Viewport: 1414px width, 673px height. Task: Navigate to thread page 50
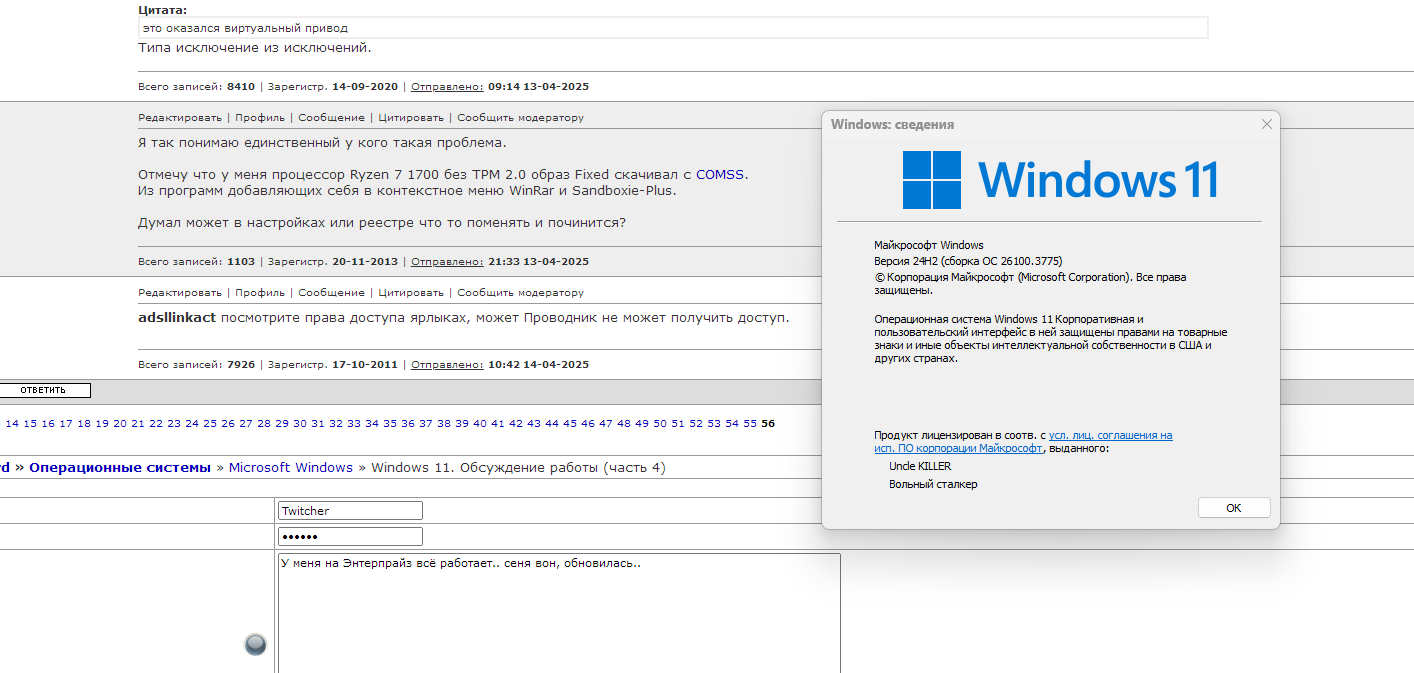tap(660, 424)
